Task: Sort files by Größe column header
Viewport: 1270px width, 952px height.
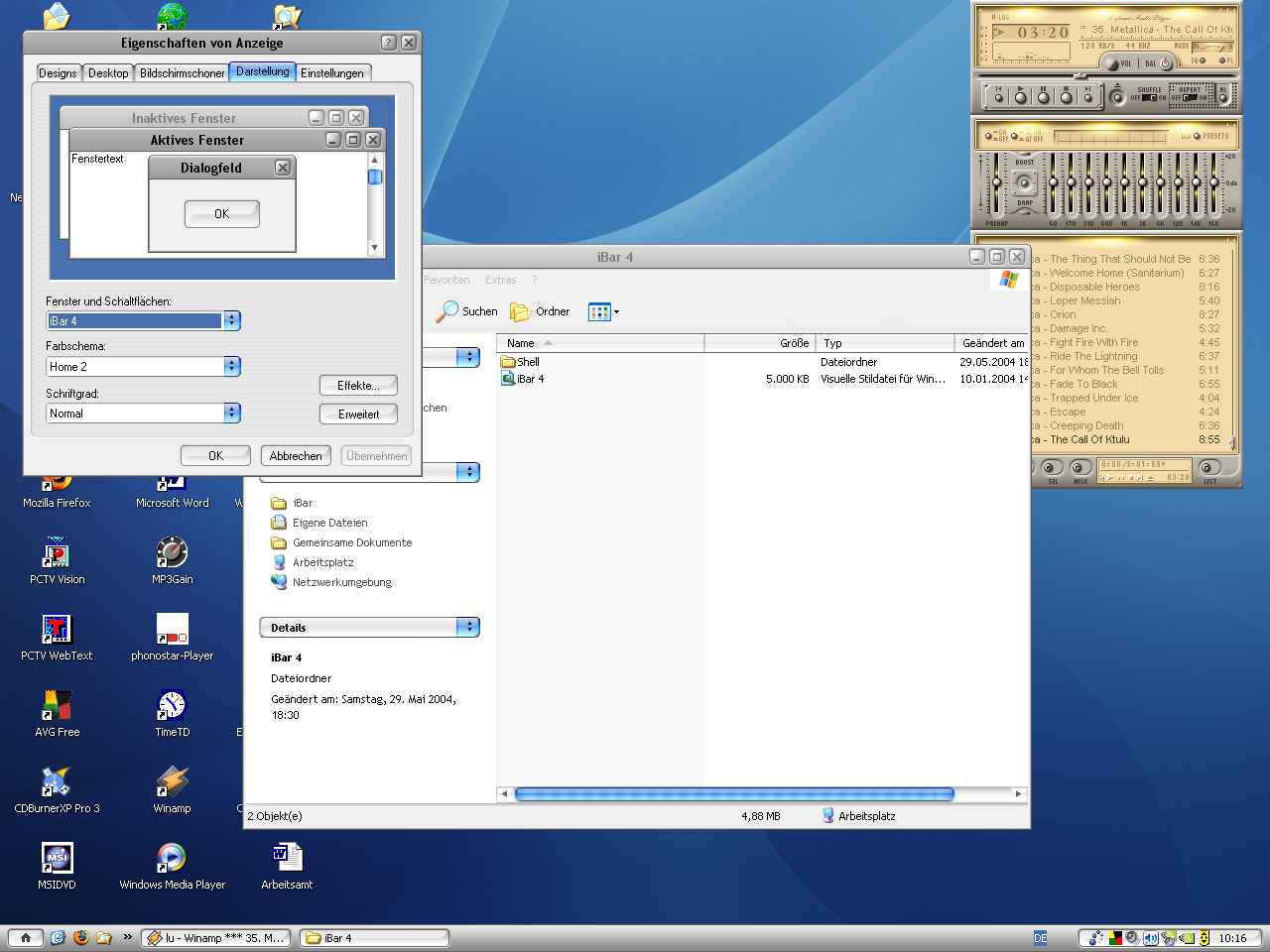Action: click(x=759, y=343)
